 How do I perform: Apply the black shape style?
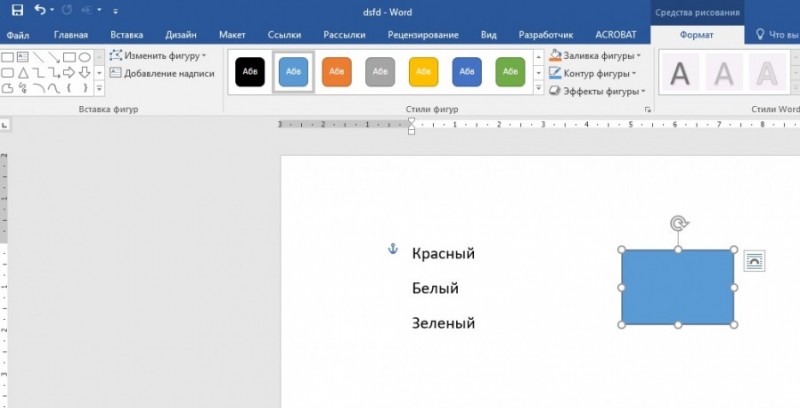(x=250, y=72)
